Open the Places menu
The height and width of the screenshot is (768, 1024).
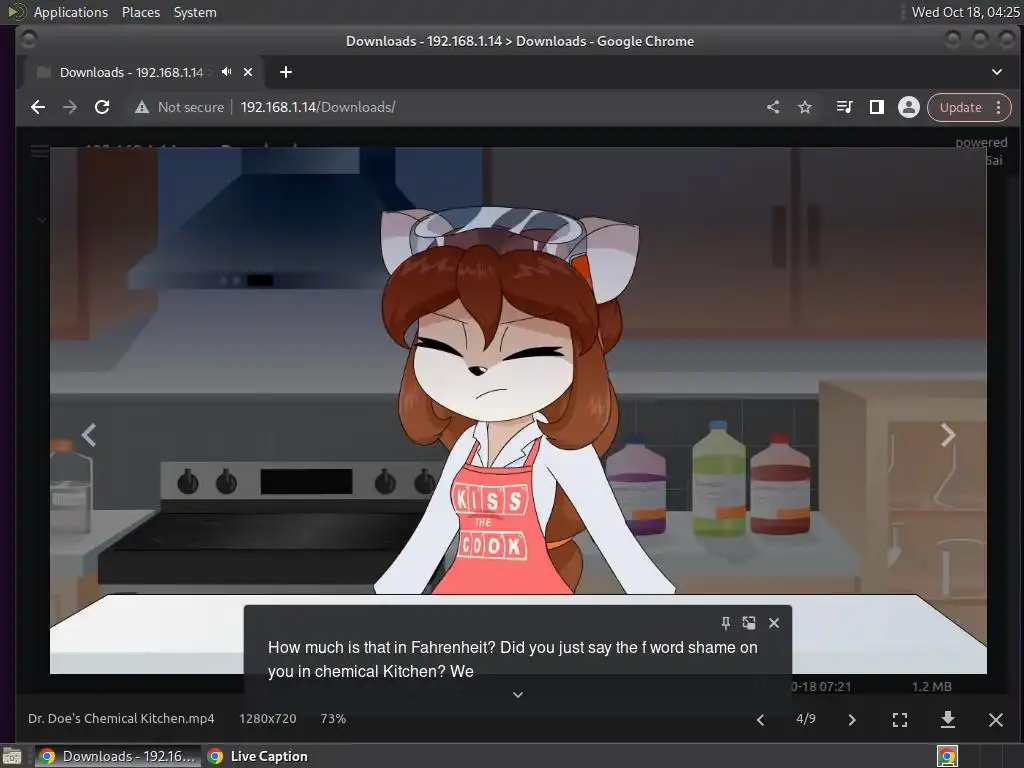point(140,12)
